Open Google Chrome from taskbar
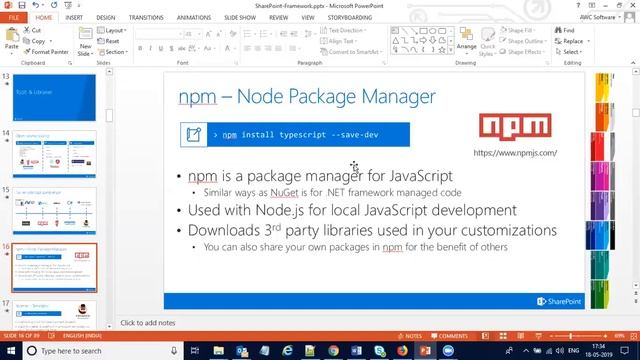The image size is (640, 360). 333,351
